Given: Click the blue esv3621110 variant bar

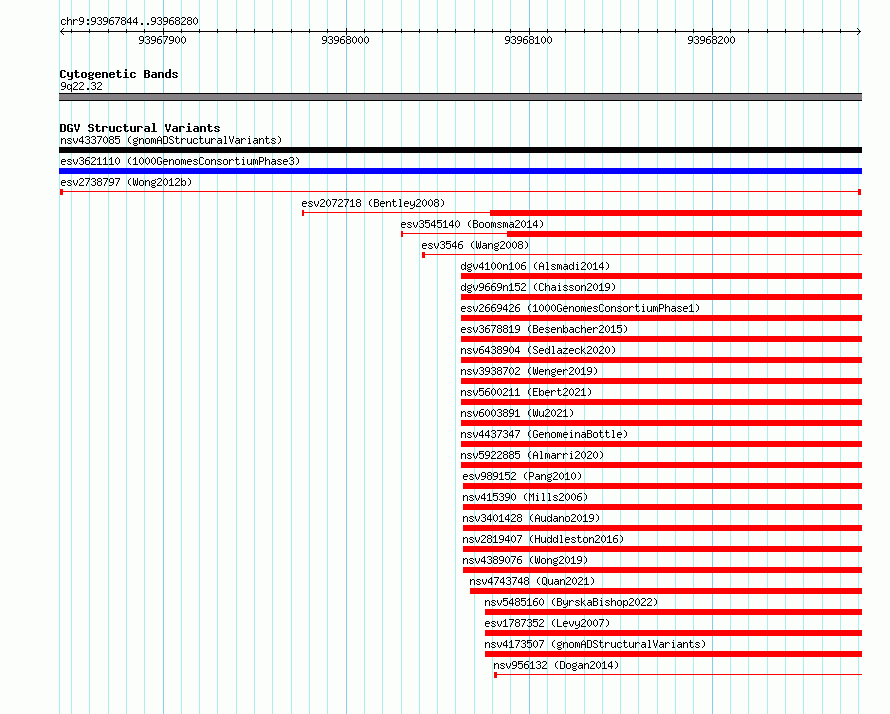Looking at the screenshot, I should pyautogui.click(x=460, y=171).
